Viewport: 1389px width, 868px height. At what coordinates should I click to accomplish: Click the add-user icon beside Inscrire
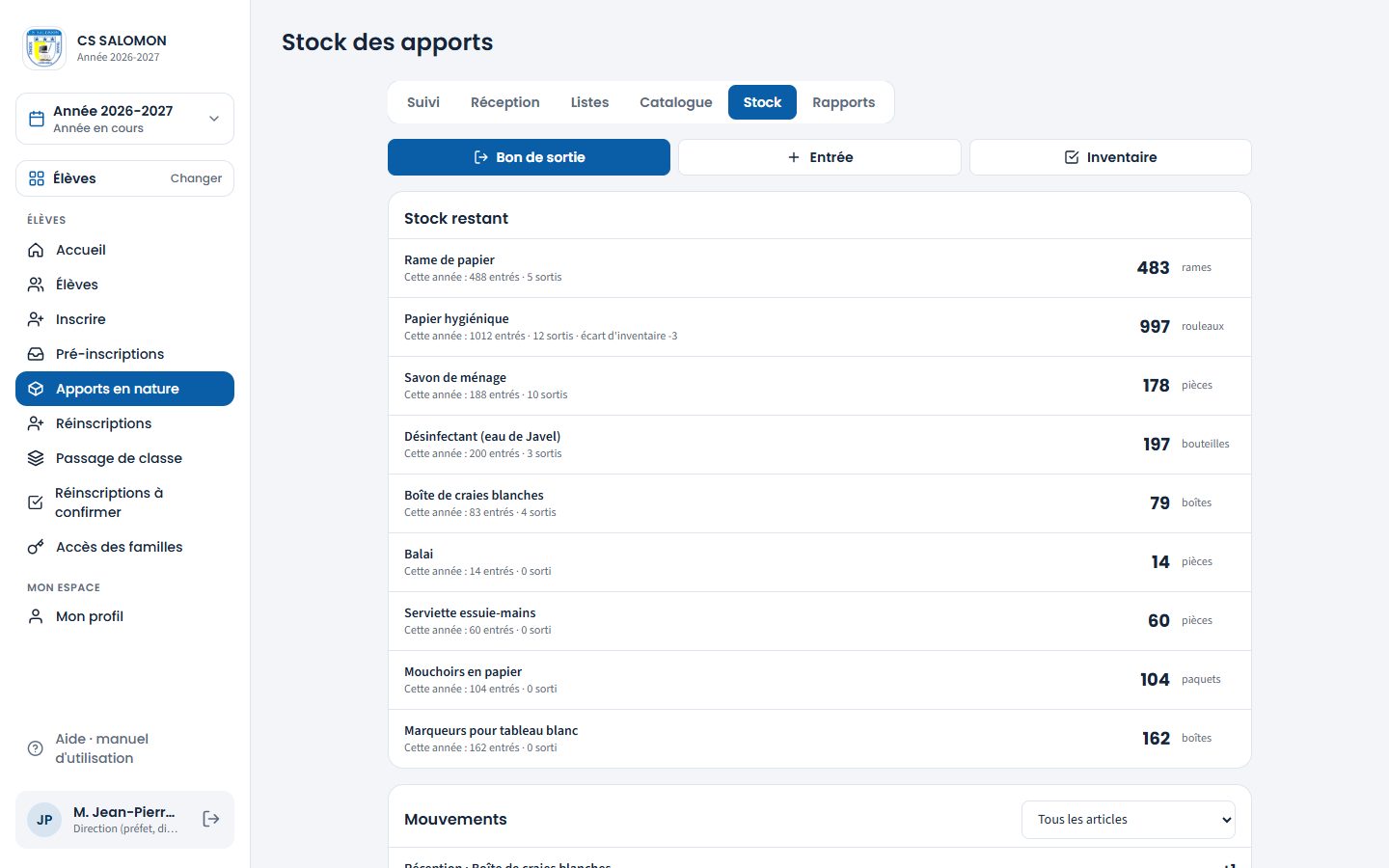36,319
